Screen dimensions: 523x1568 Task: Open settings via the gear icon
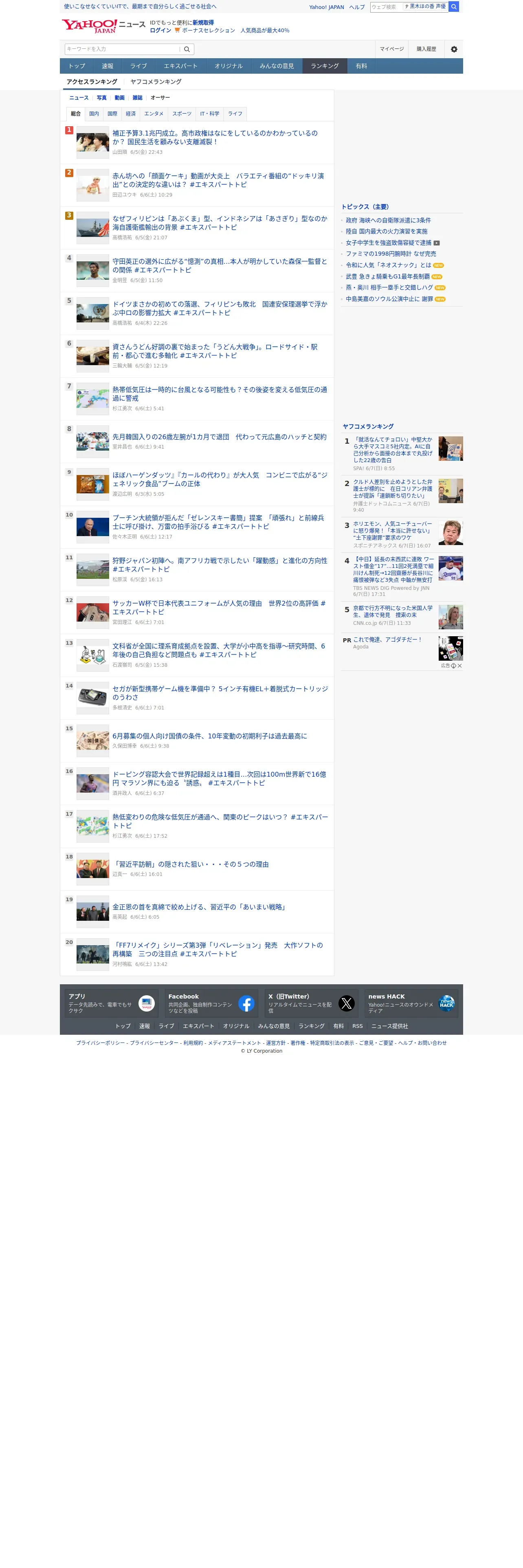click(x=454, y=49)
